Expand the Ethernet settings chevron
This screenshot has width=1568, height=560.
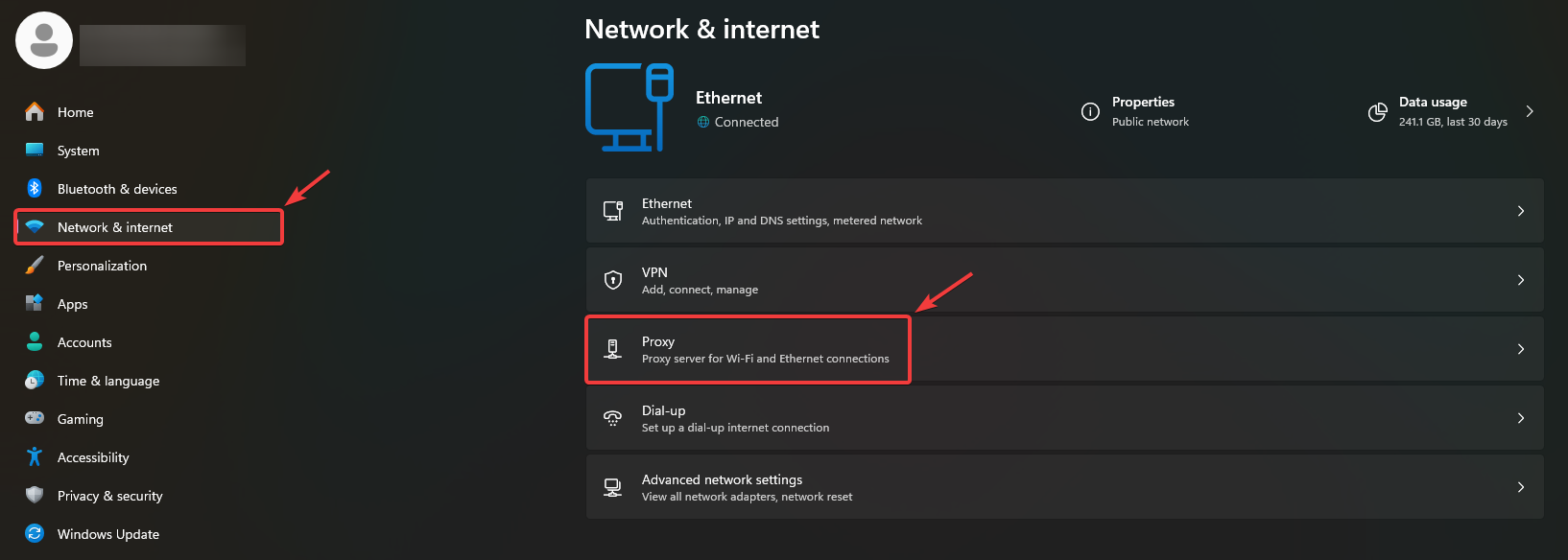(x=1521, y=211)
